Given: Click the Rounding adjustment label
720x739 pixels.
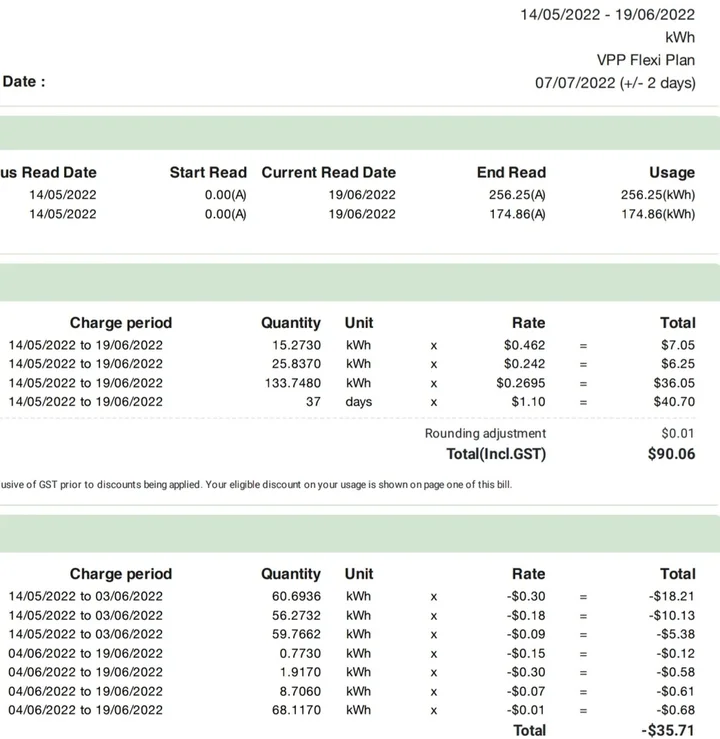Looking at the screenshot, I should click(x=485, y=434).
